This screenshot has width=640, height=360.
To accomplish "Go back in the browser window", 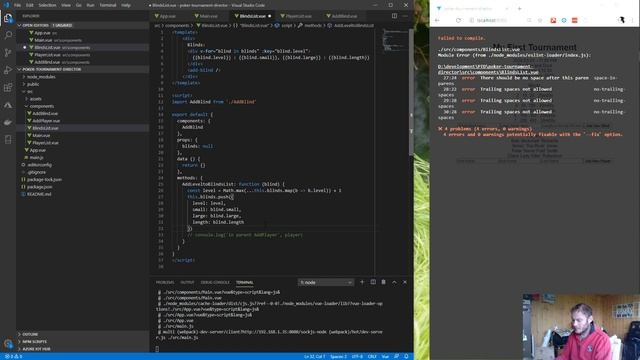I will coord(438,20).
